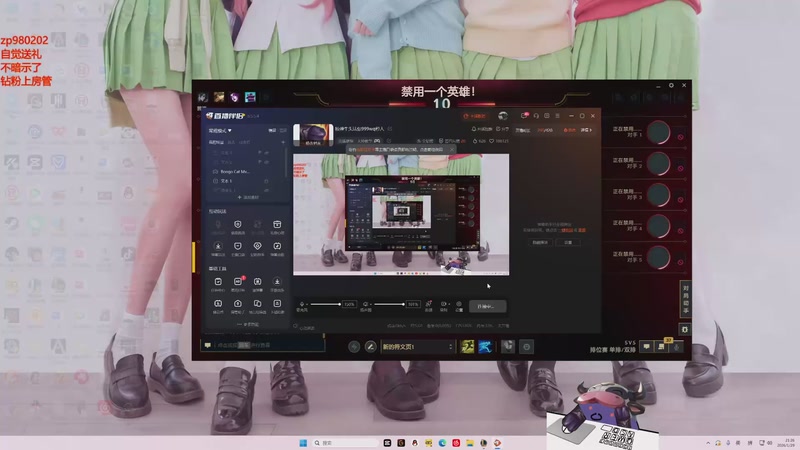Open the record dropdown icon beside beauty filter
The width and height of the screenshot is (800, 450).
[x=444, y=305]
